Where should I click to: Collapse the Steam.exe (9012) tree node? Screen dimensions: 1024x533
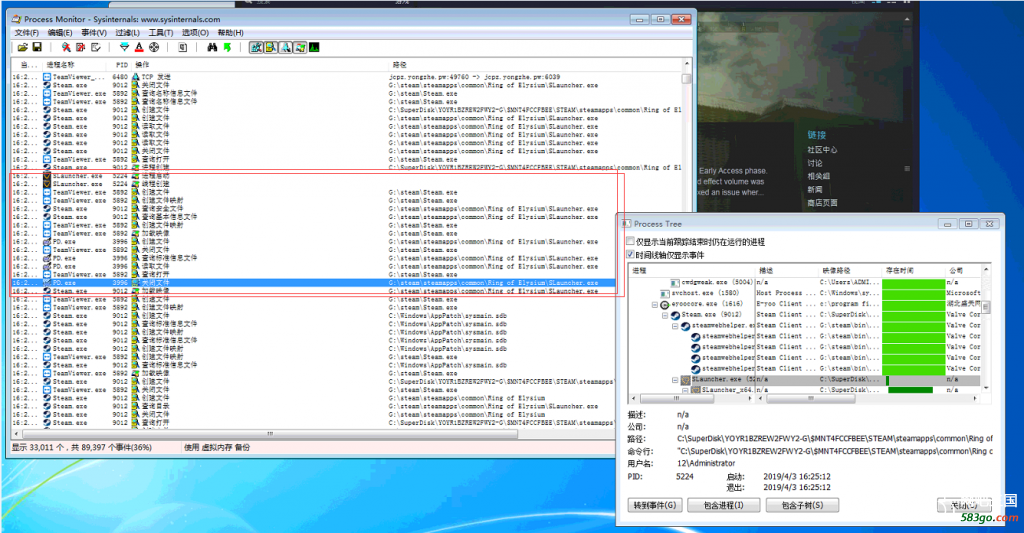(x=665, y=315)
